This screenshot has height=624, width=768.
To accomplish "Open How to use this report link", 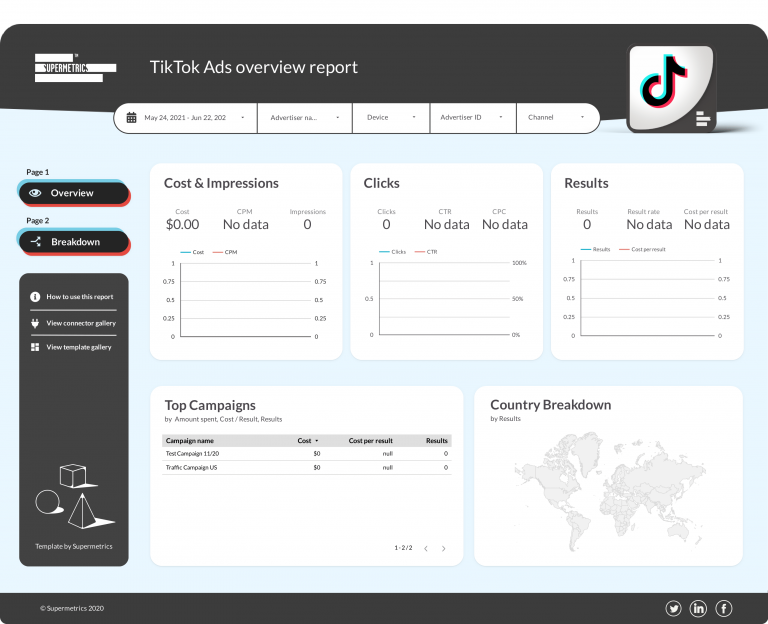I will (x=80, y=297).
